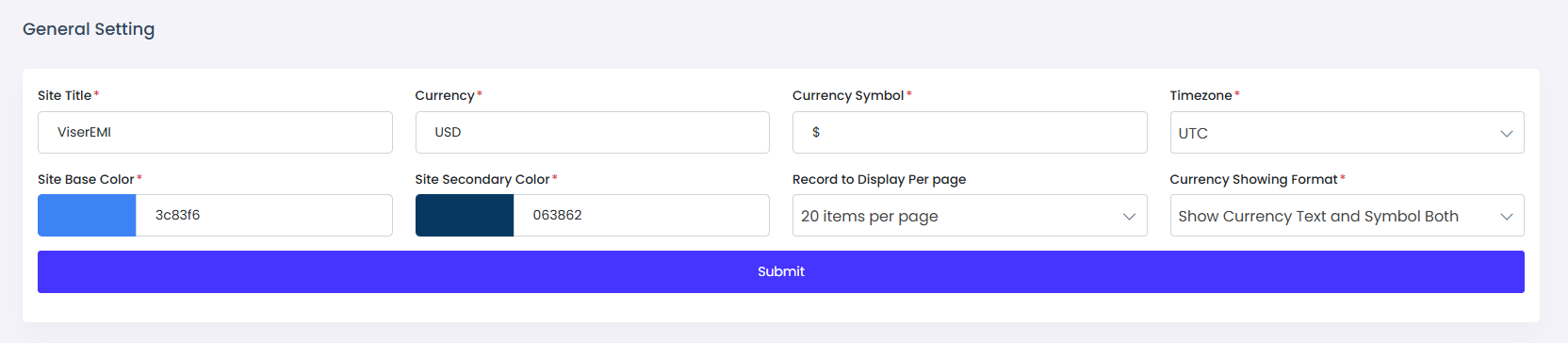The width and height of the screenshot is (1568, 343).
Task: Click the Record to Display Per page label
Action: coord(879,179)
